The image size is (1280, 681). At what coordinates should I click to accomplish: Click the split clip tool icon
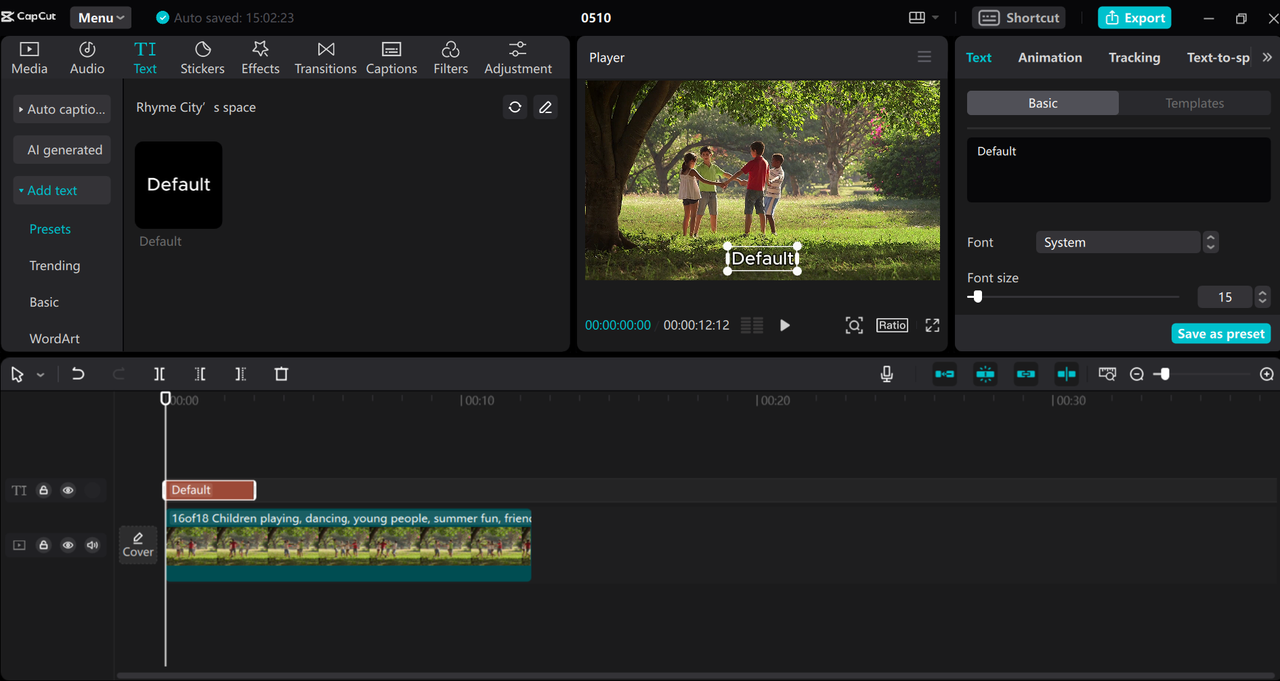tap(159, 374)
